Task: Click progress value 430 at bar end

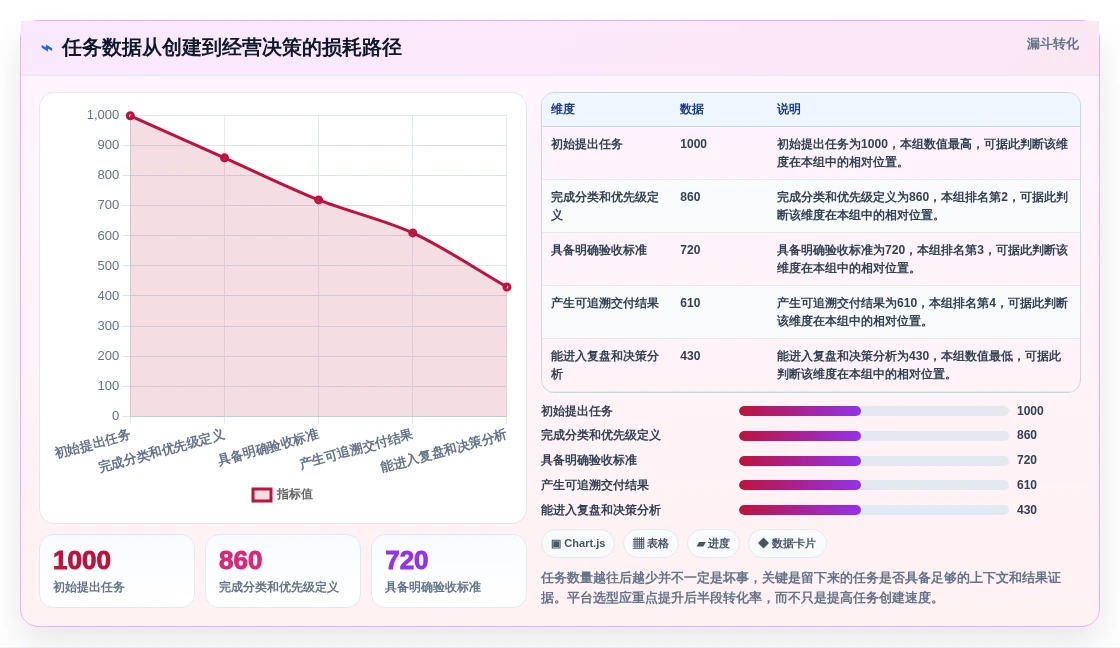Action: pyautogui.click(x=1026, y=510)
